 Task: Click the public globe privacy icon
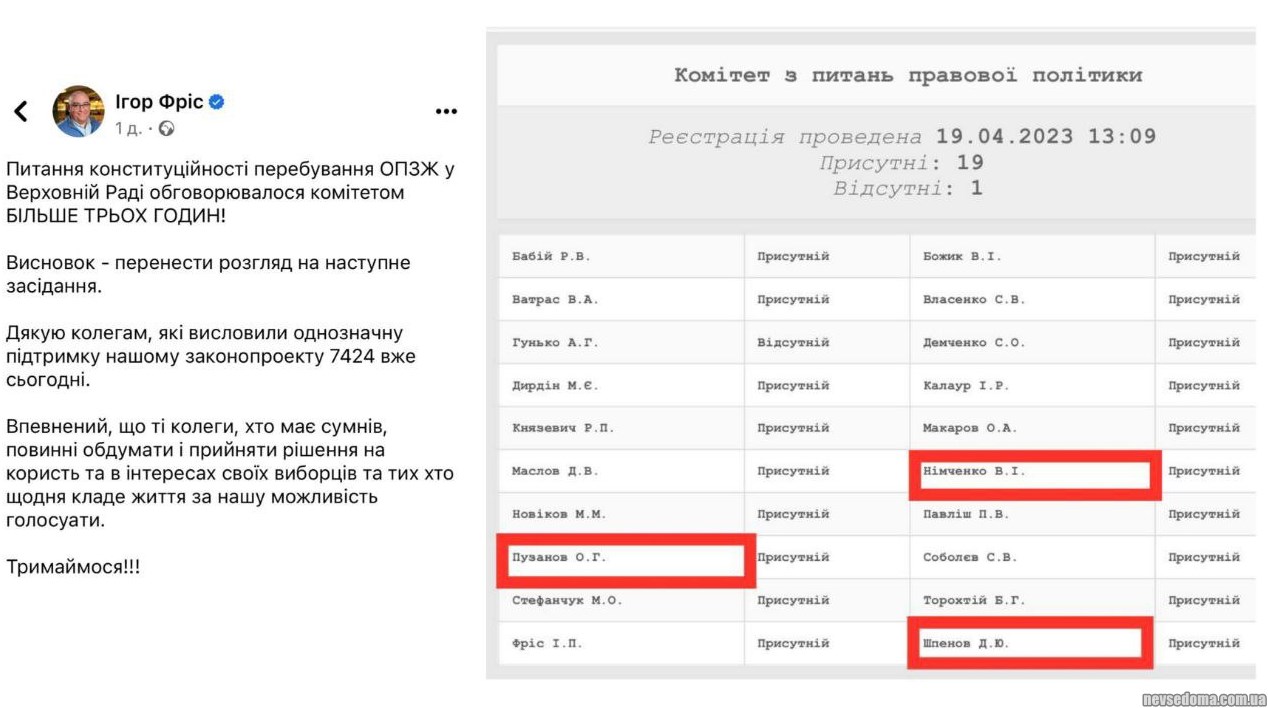click(167, 128)
